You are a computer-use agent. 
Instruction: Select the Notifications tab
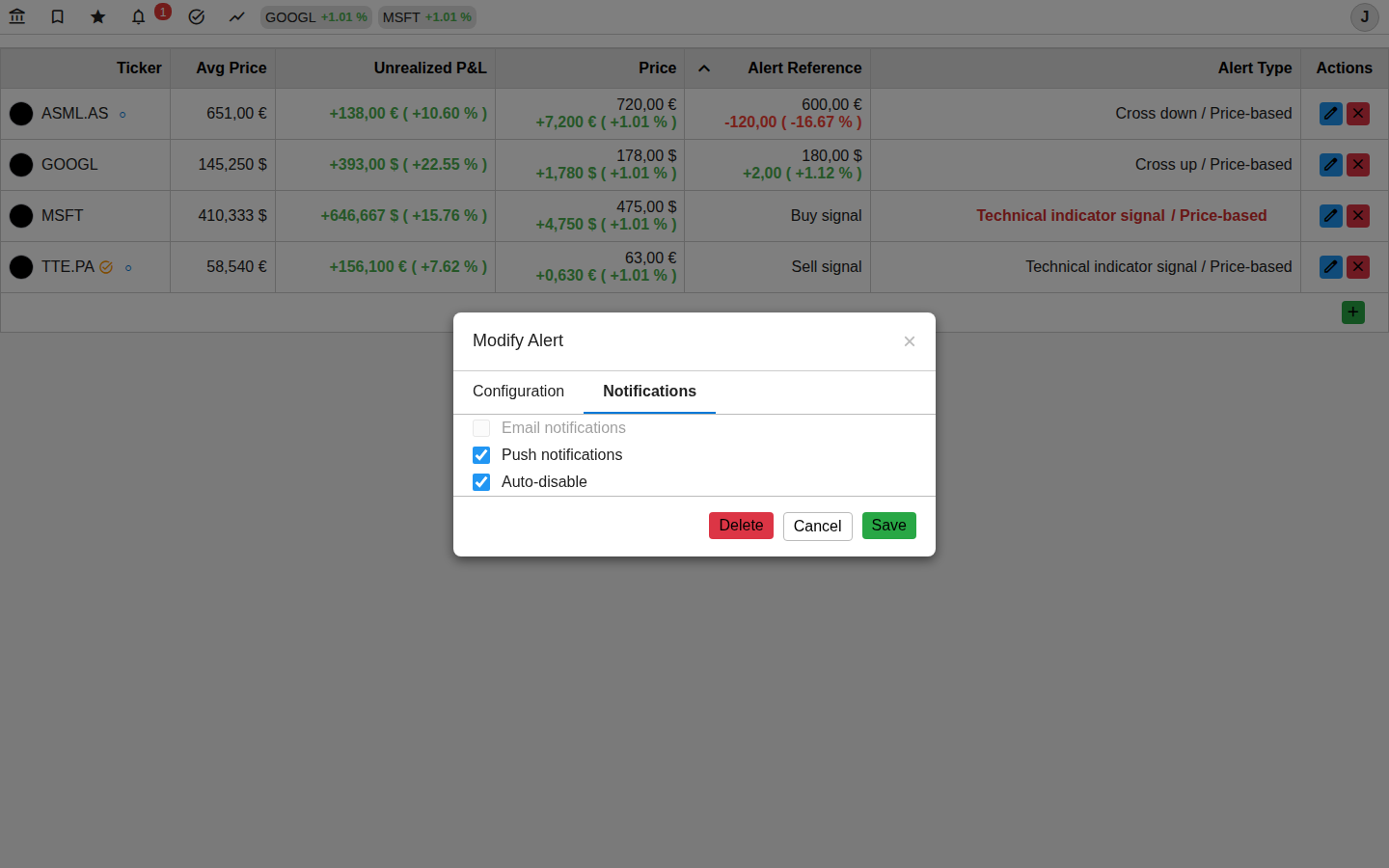coord(649,392)
